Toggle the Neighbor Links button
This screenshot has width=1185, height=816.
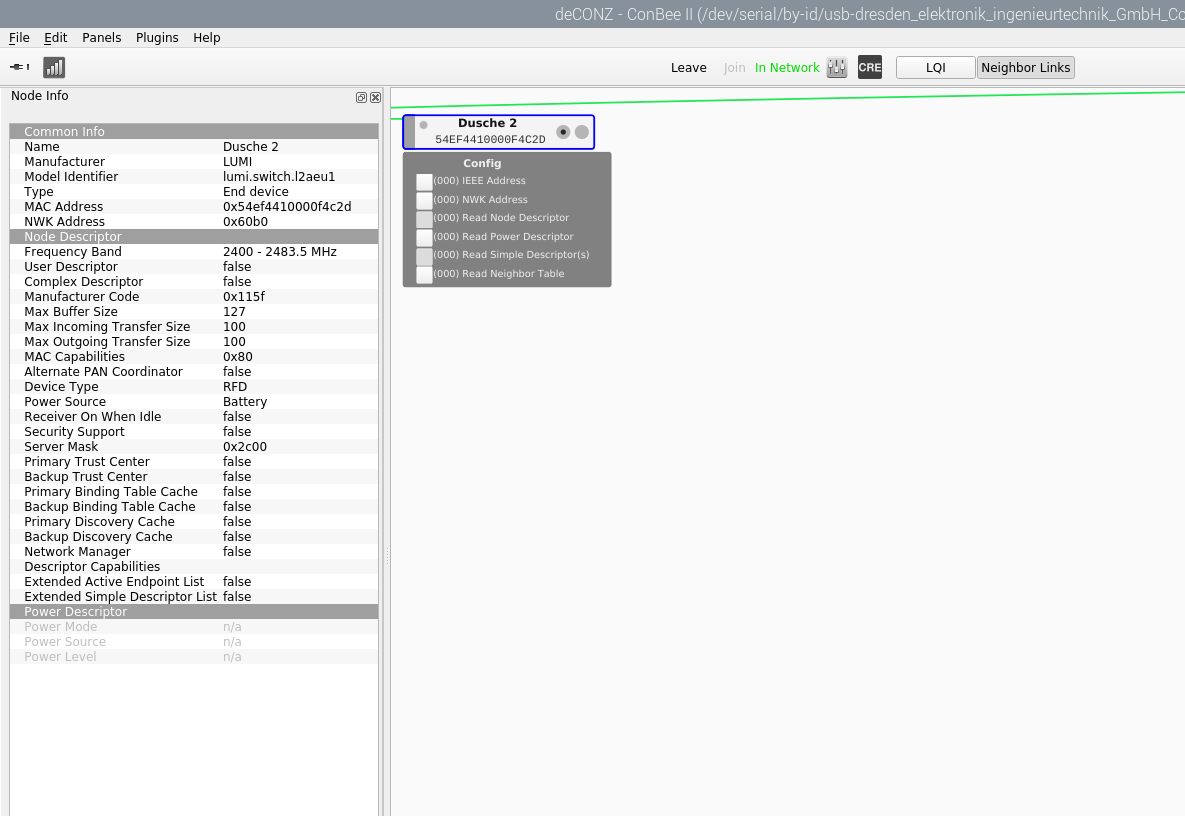point(1025,68)
